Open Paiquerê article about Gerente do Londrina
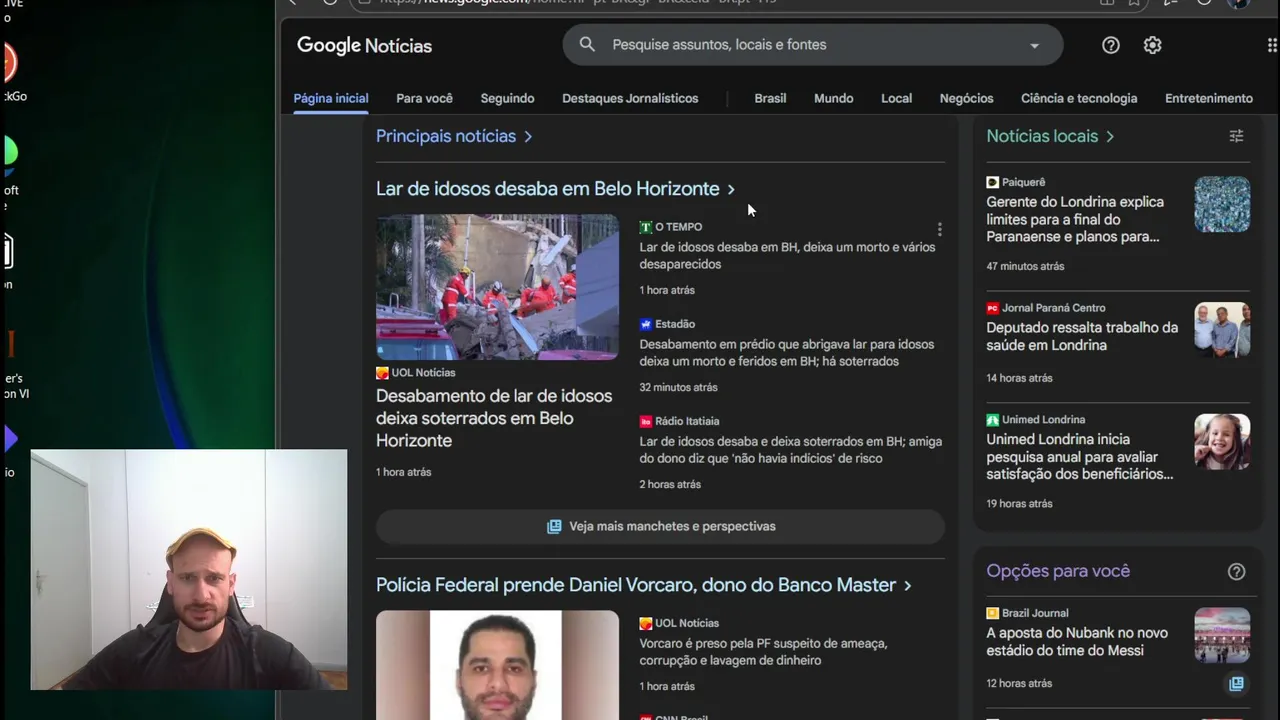The height and width of the screenshot is (720, 1280). [1075, 219]
